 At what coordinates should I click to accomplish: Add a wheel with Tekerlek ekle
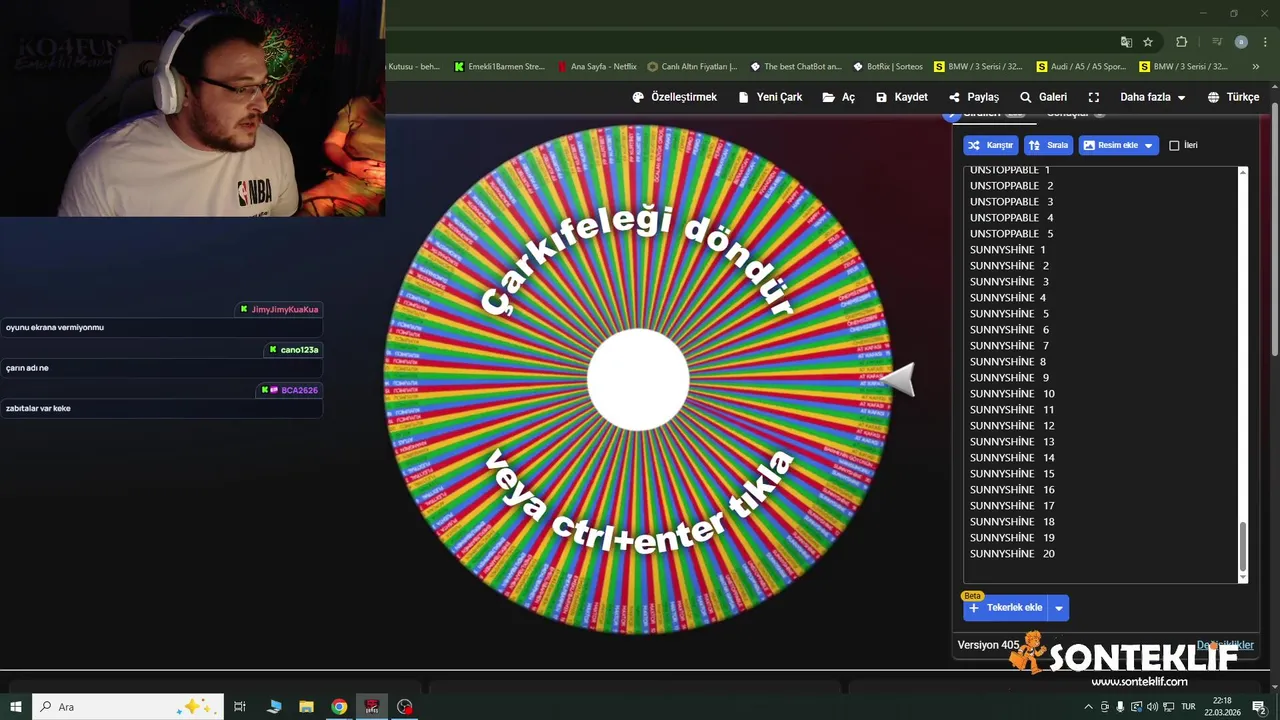(1005, 607)
